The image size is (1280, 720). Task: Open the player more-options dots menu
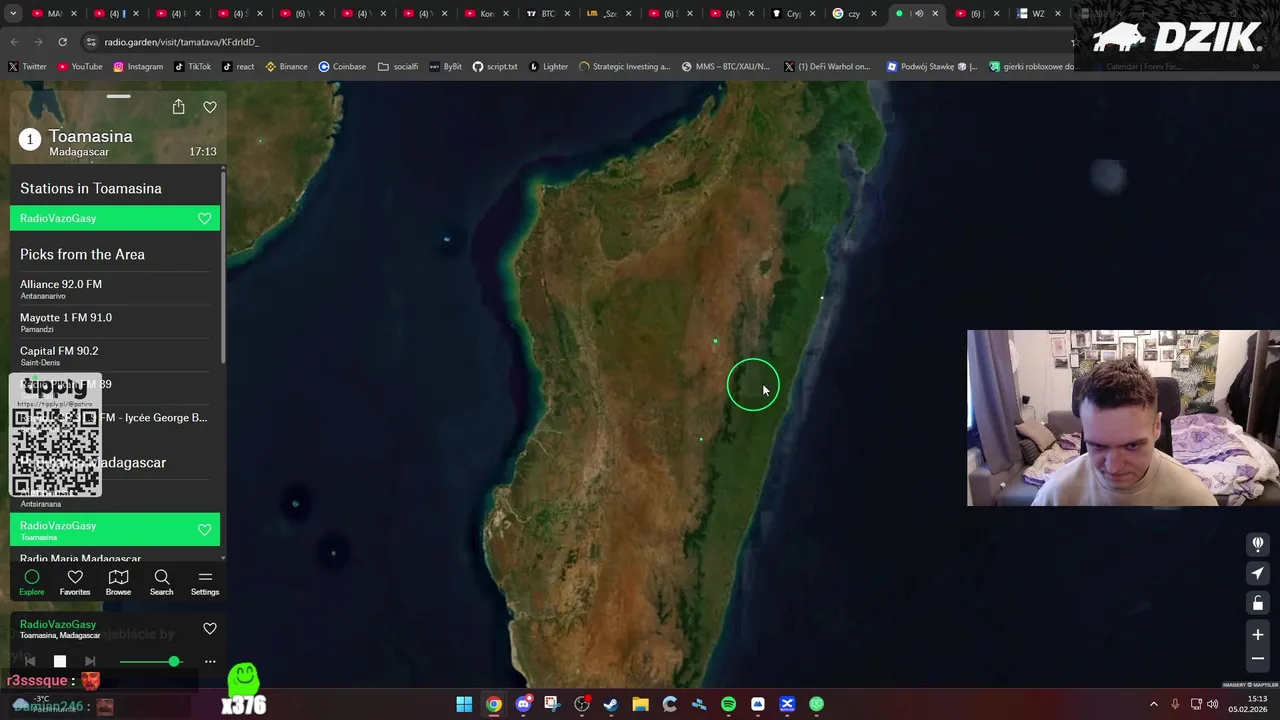coord(210,661)
